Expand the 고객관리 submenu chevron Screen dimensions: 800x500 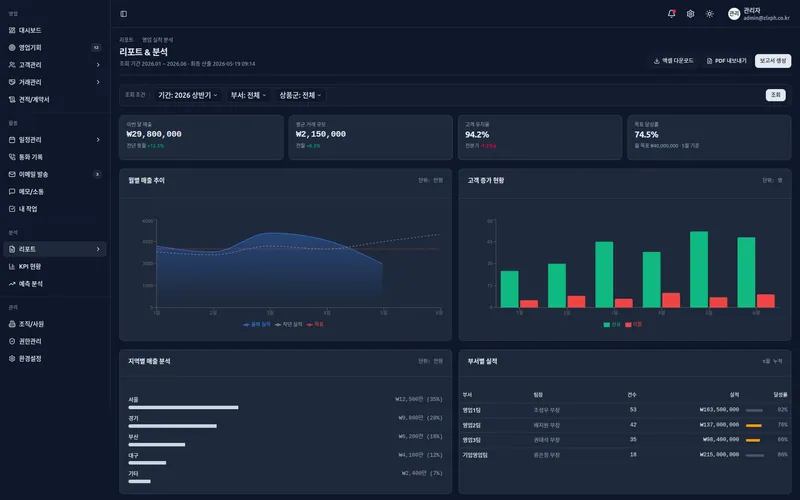click(x=98, y=65)
